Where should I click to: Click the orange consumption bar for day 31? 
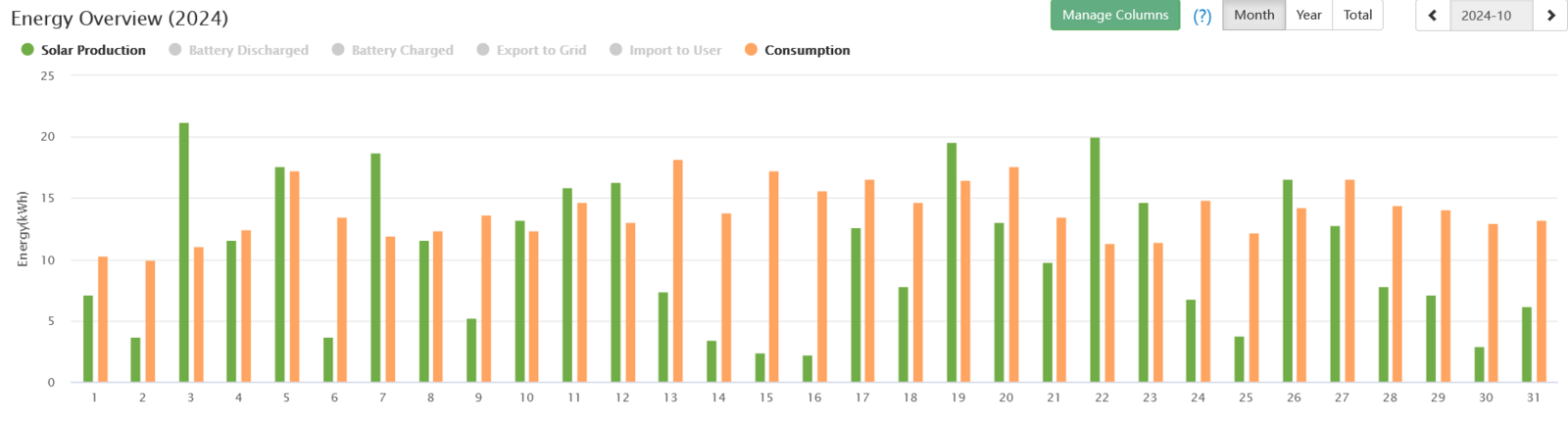click(1542, 302)
